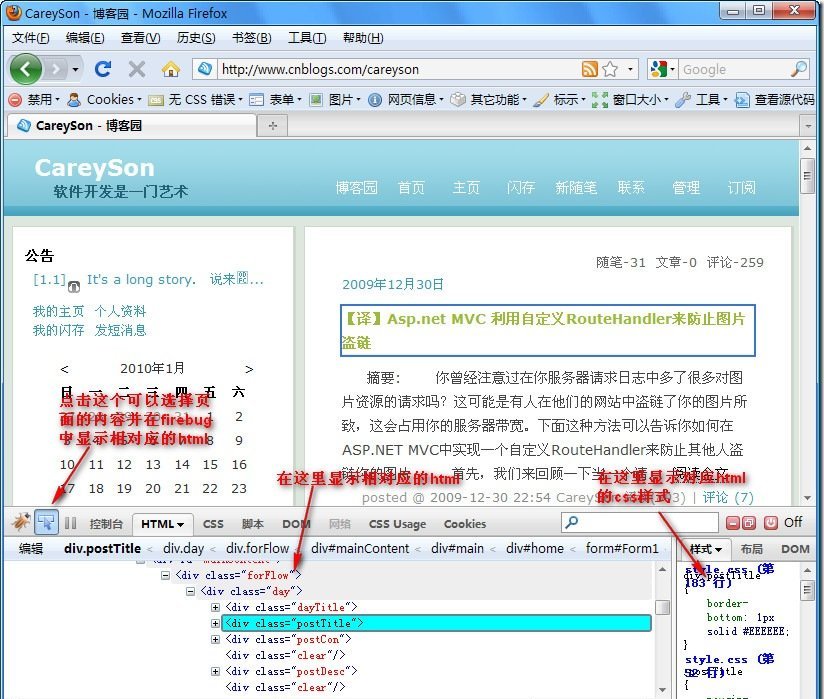Open the 查看(V) menu

pyautogui.click(x=140, y=38)
